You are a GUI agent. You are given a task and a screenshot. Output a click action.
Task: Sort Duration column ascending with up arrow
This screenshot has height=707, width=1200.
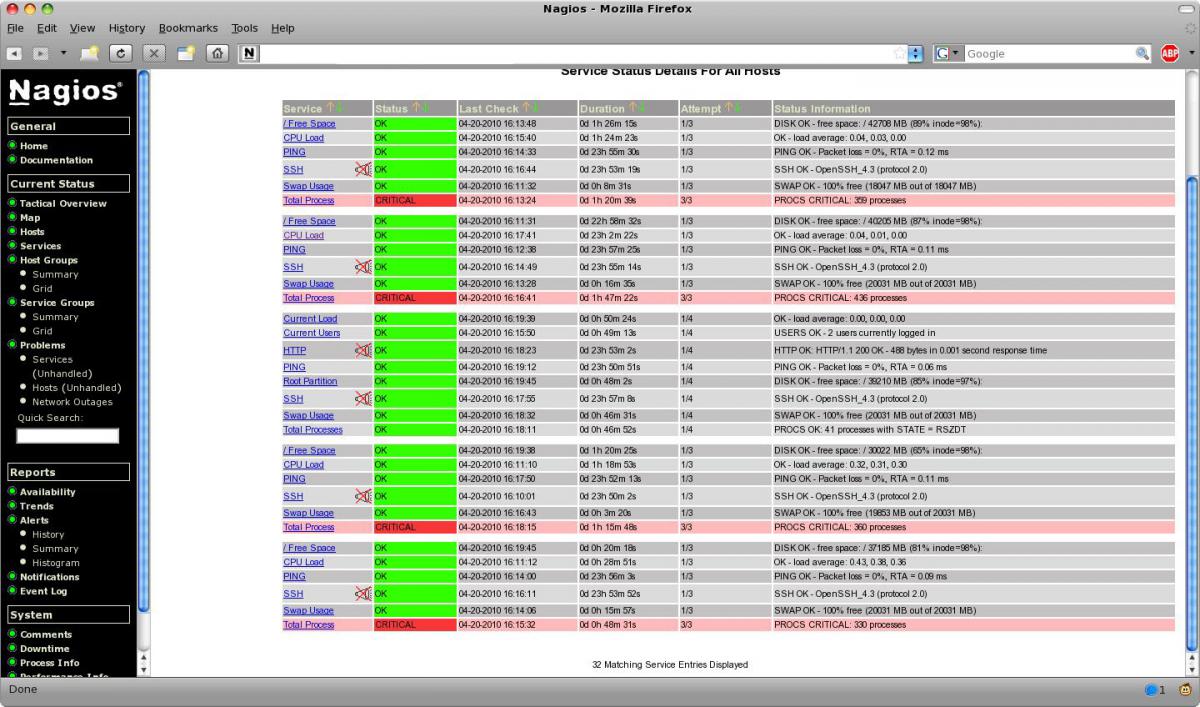pyautogui.click(x=632, y=108)
